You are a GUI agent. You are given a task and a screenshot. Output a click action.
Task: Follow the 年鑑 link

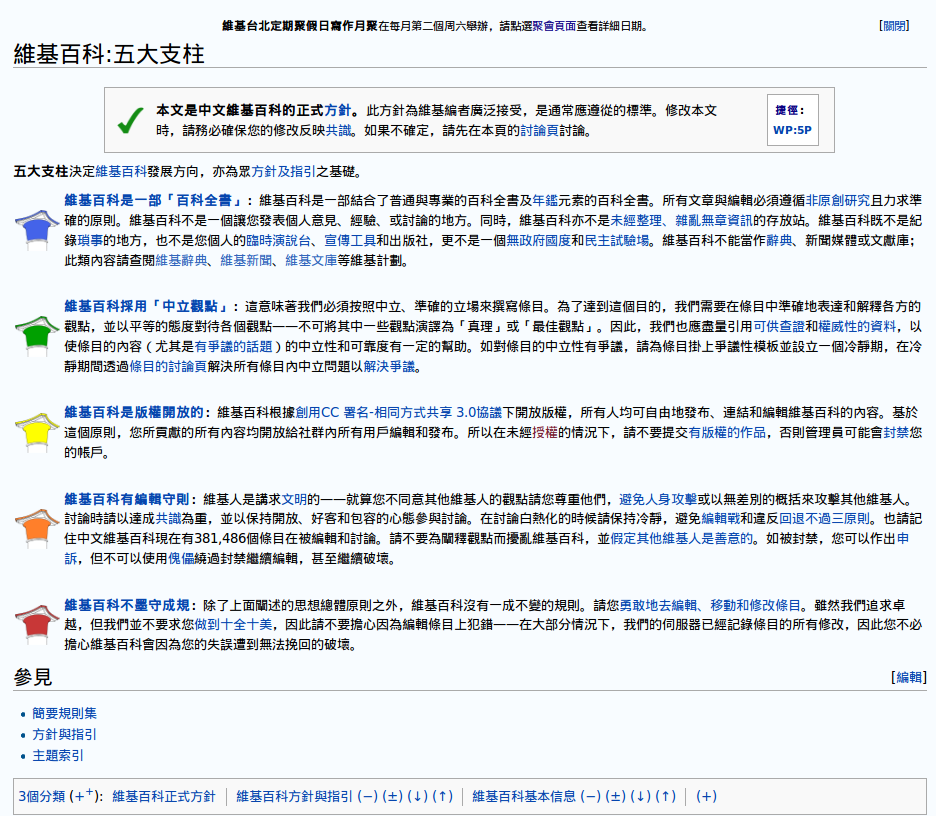click(x=545, y=200)
